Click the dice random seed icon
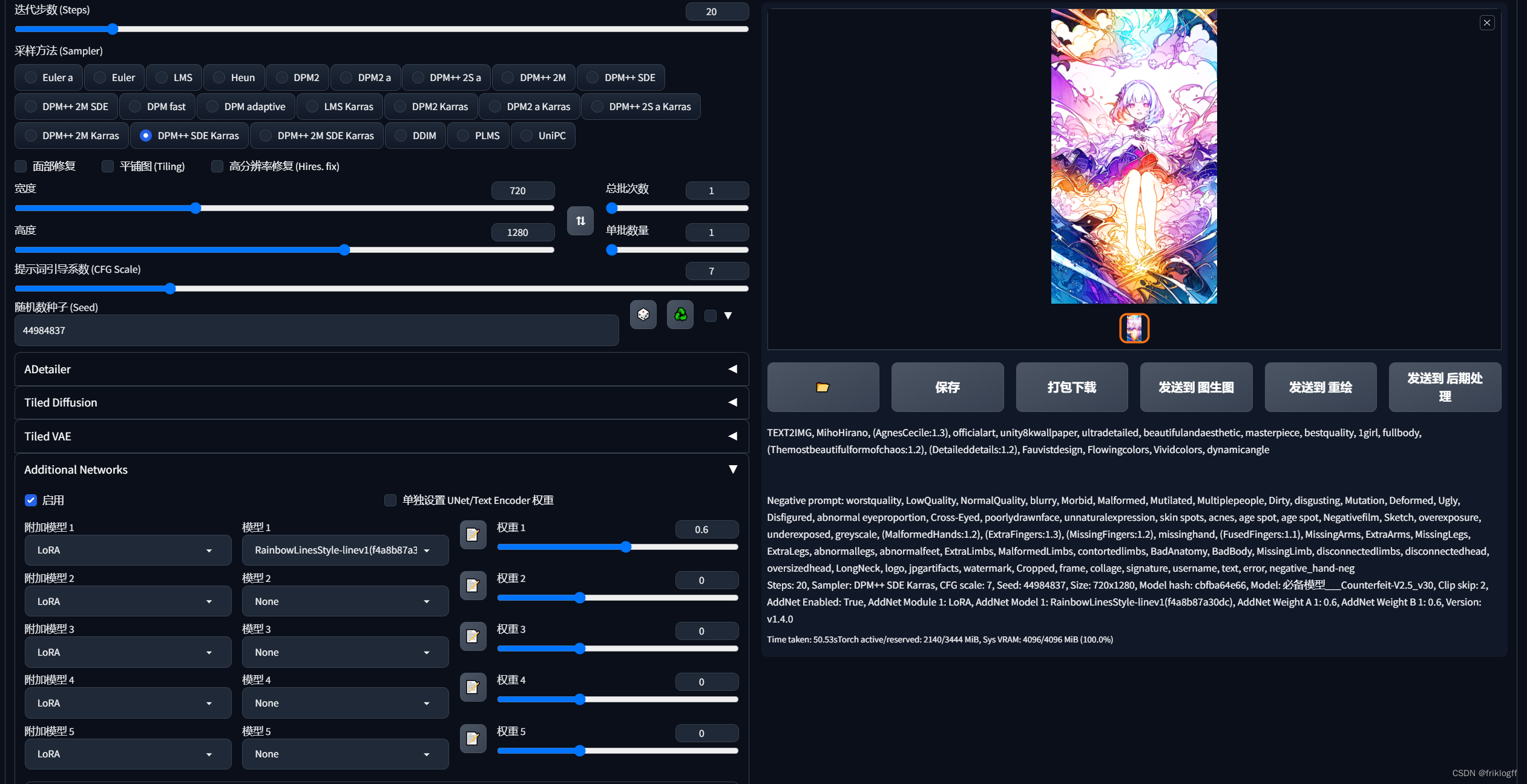The image size is (1527, 784). pyautogui.click(x=643, y=315)
